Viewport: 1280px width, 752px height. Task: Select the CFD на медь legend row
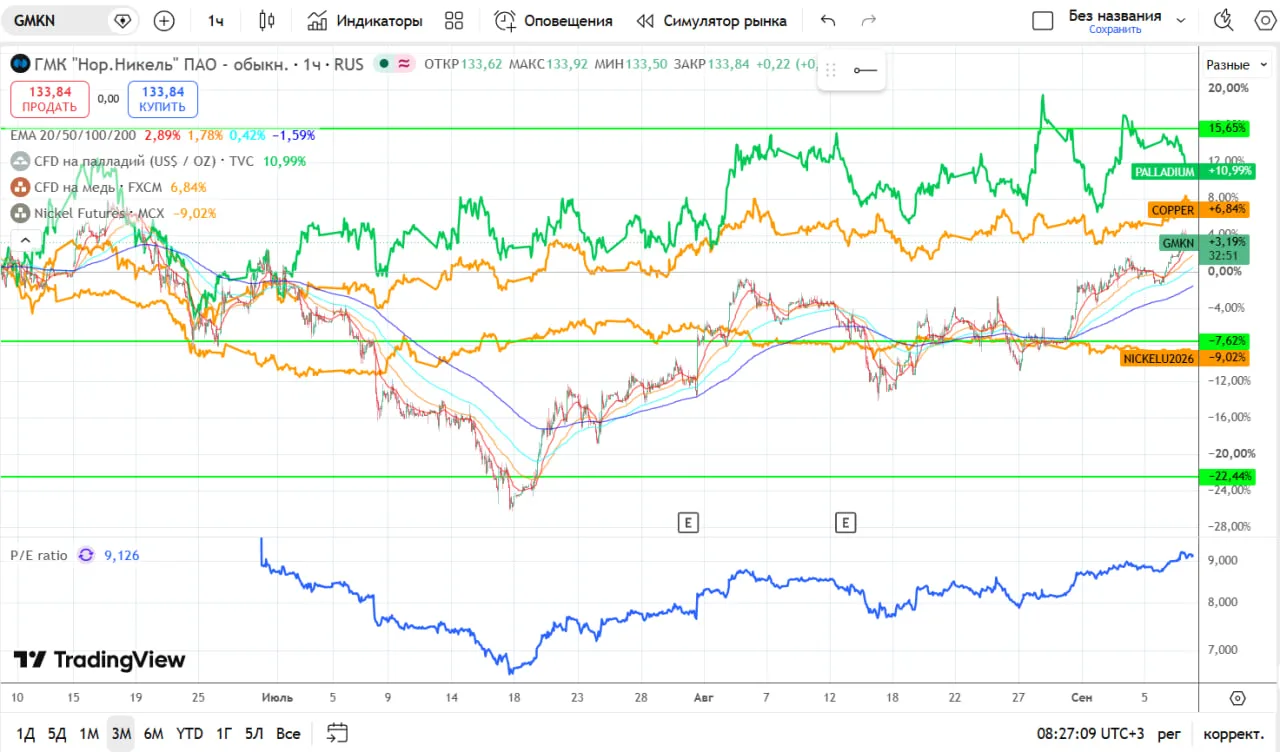click(x=100, y=187)
